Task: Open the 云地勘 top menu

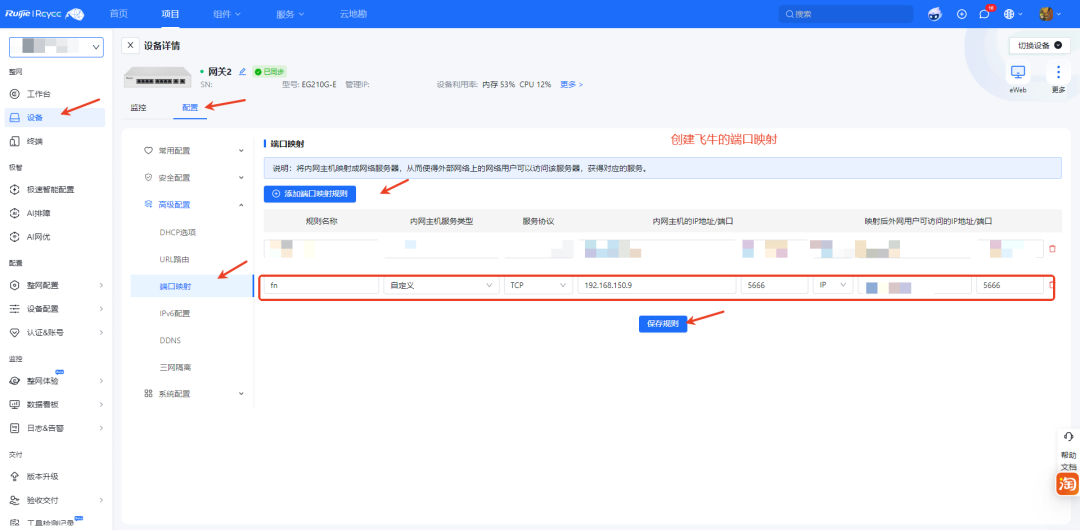Action: (x=353, y=14)
